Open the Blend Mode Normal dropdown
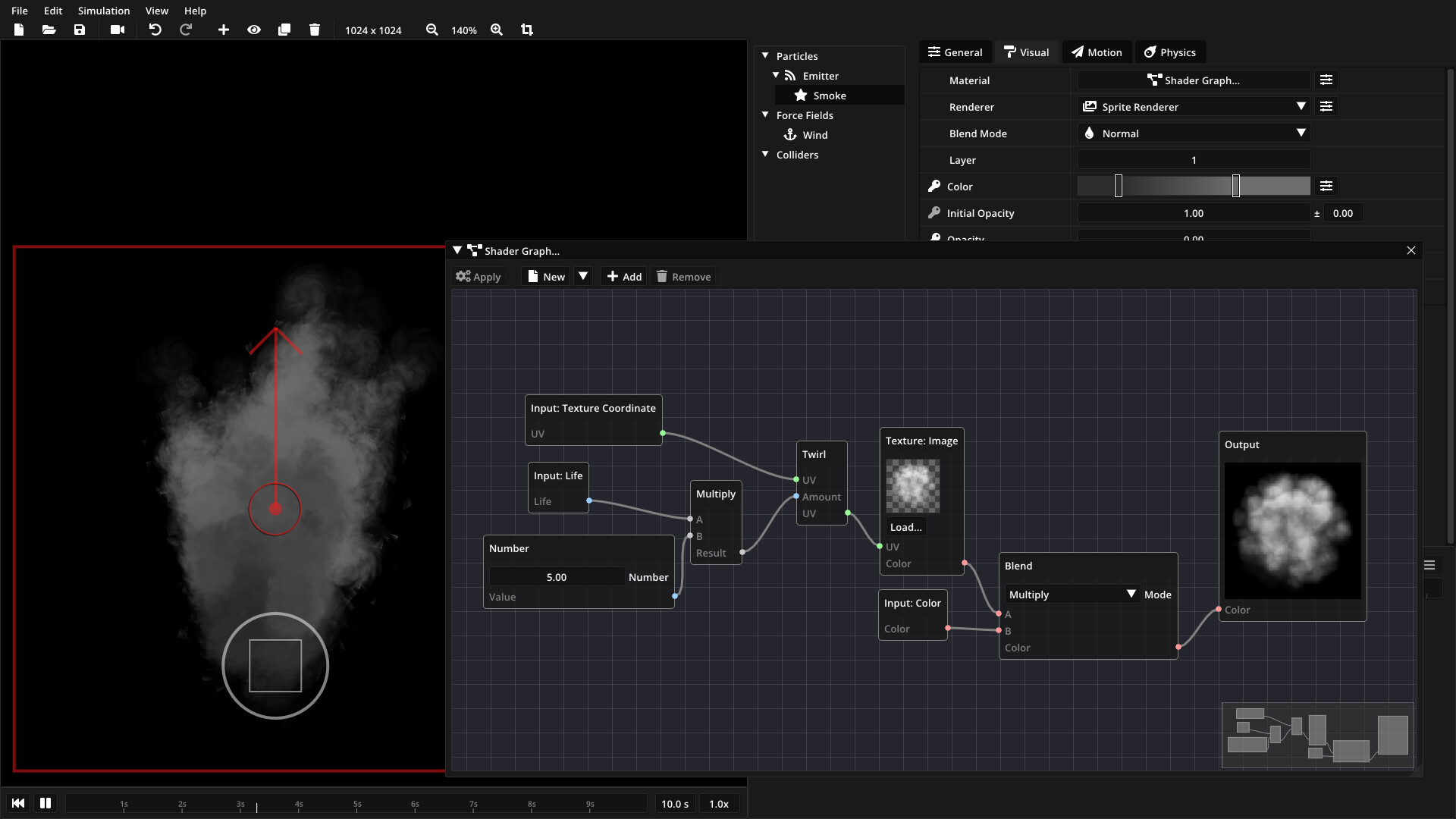 pos(1194,133)
